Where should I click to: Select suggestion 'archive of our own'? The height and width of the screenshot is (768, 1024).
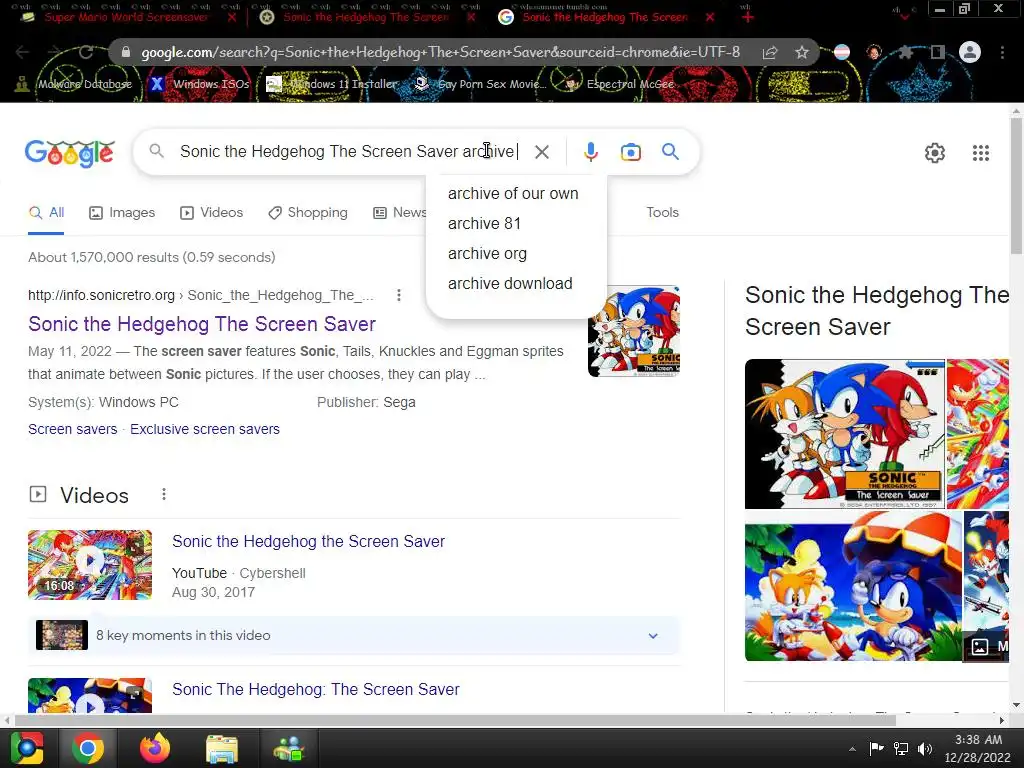pos(513,193)
